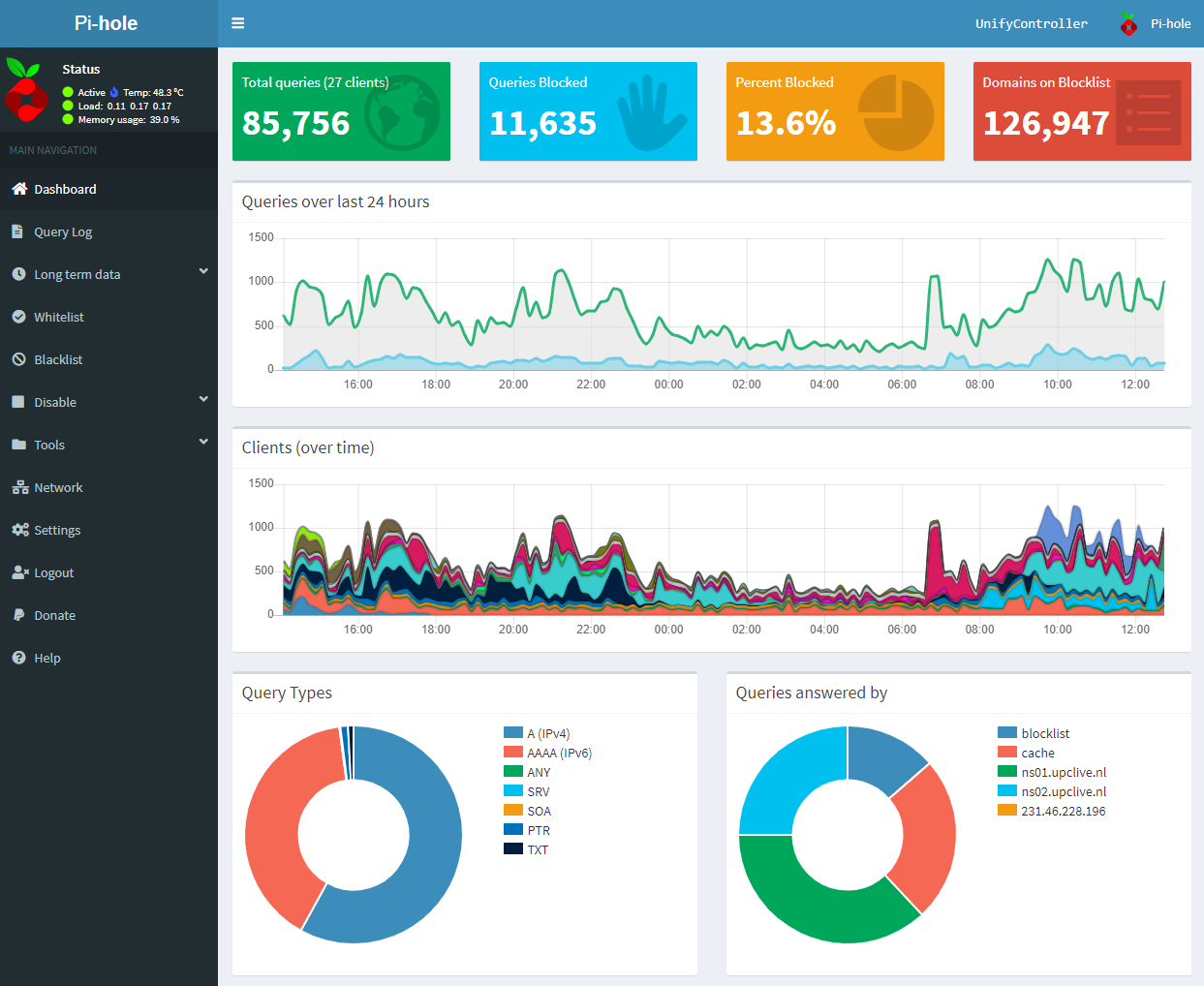Screen dimensions: 1204x986
Task: Click the Network icon in sidebar
Action: (x=19, y=487)
